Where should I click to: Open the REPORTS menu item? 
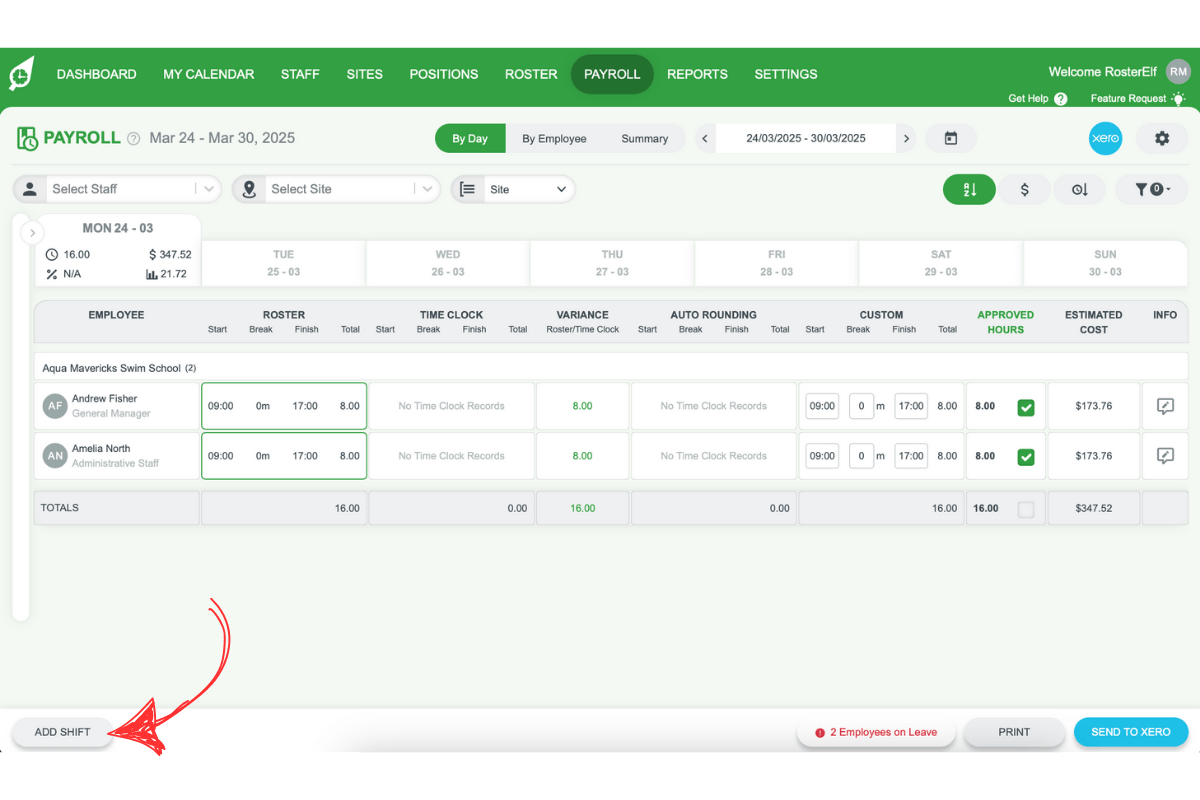click(697, 74)
